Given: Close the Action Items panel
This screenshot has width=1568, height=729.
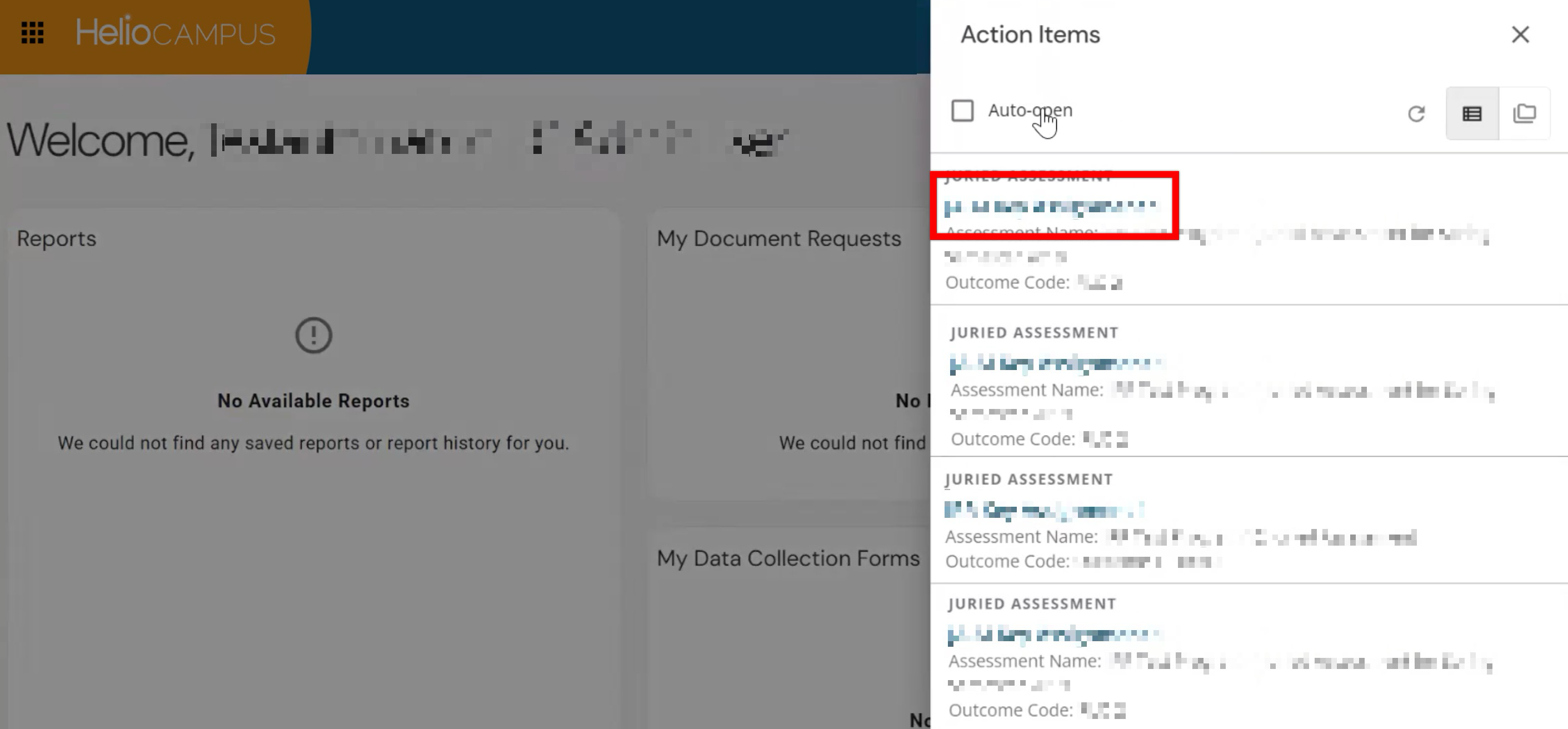Looking at the screenshot, I should (1520, 34).
